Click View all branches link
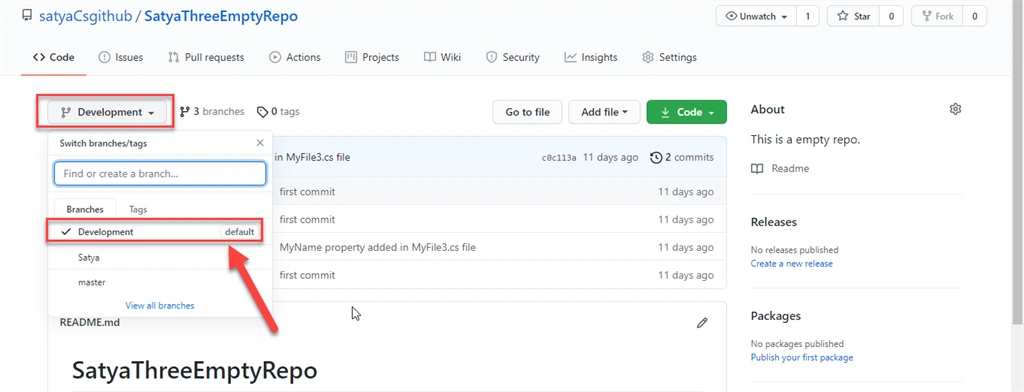The width and height of the screenshot is (1024, 392). pos(160,305)
